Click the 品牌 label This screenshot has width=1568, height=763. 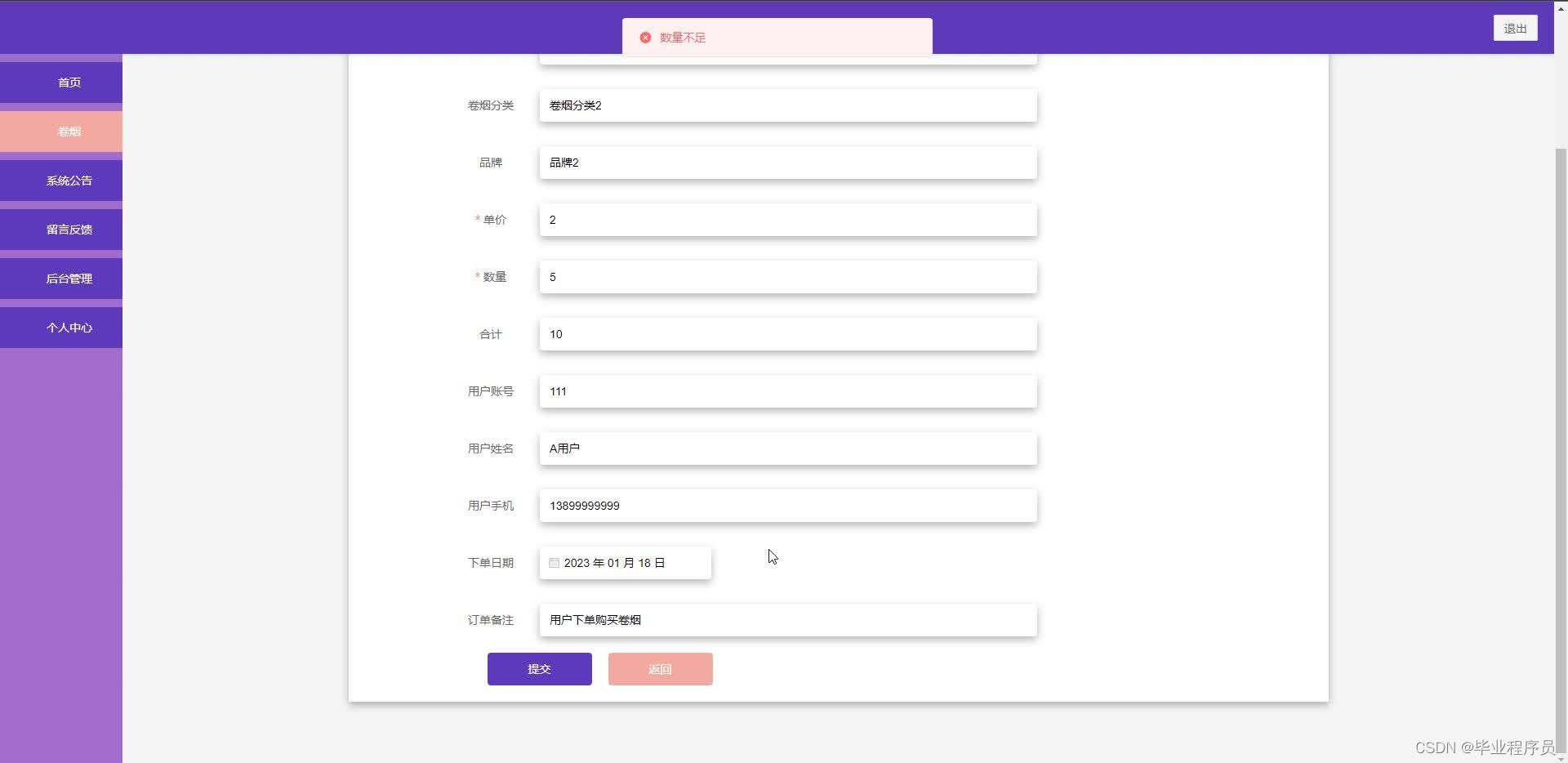click(x=491, y=163)
